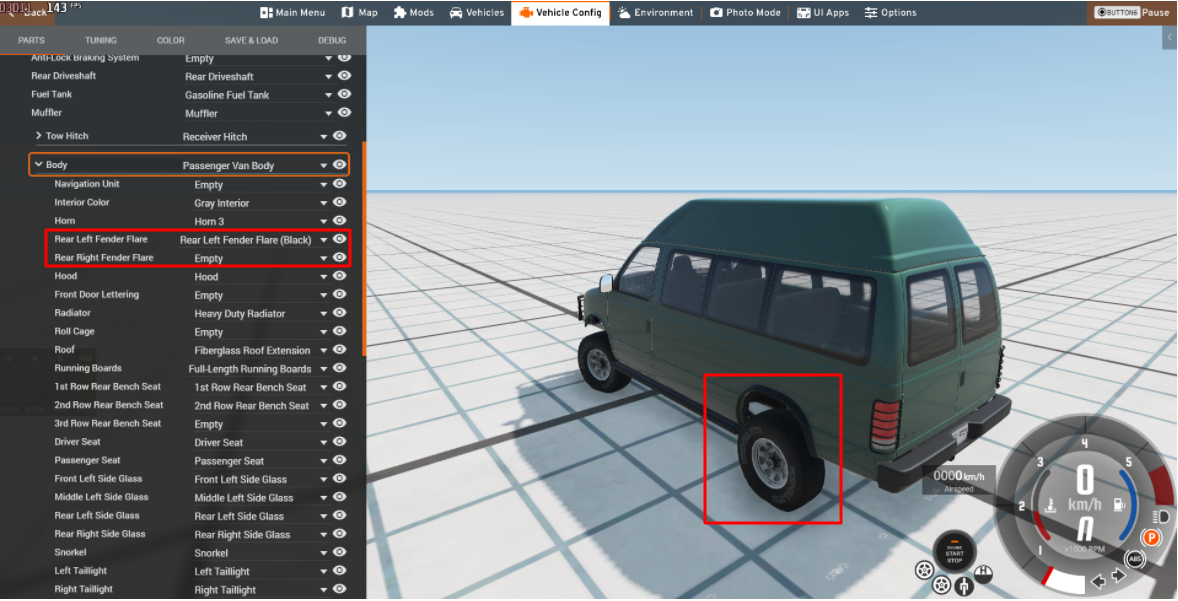
Task: Toggle visibility eye for Fuel Tank
Action: pos(344,94)
